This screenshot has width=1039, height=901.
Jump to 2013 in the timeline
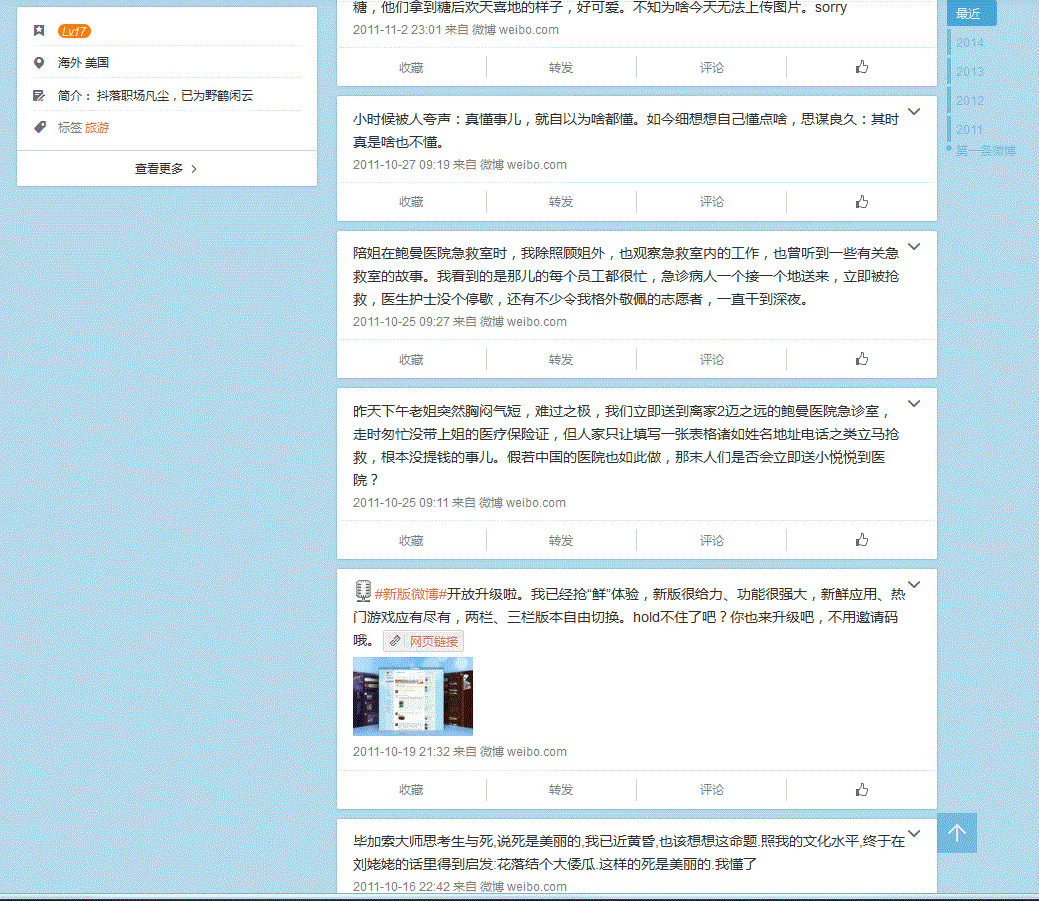[969, 72]
